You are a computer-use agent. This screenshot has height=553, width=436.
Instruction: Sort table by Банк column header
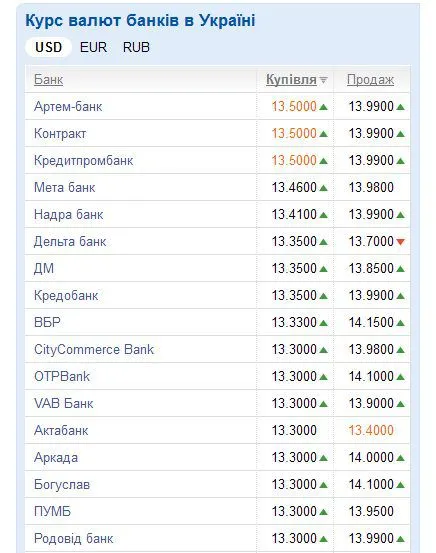pyautogui.click(x=48, y=80)
